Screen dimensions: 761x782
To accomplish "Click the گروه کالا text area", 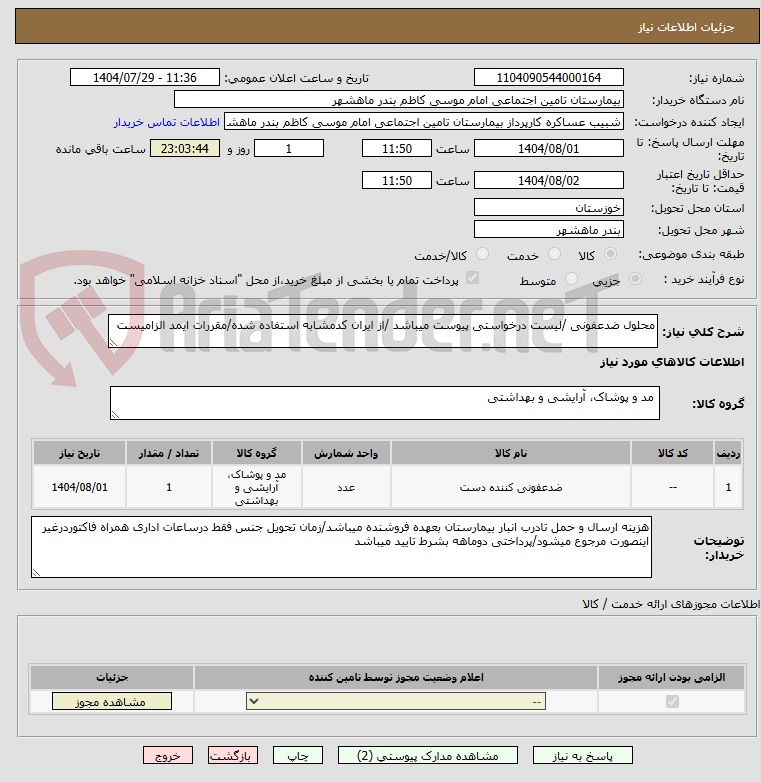I will tap(384, 403).
